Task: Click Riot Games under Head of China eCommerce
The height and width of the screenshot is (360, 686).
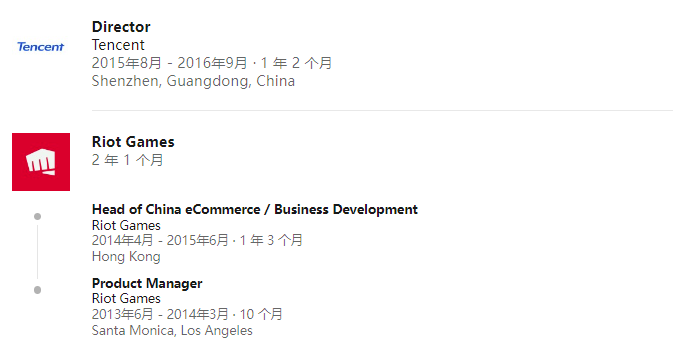Action: point(126,225)
